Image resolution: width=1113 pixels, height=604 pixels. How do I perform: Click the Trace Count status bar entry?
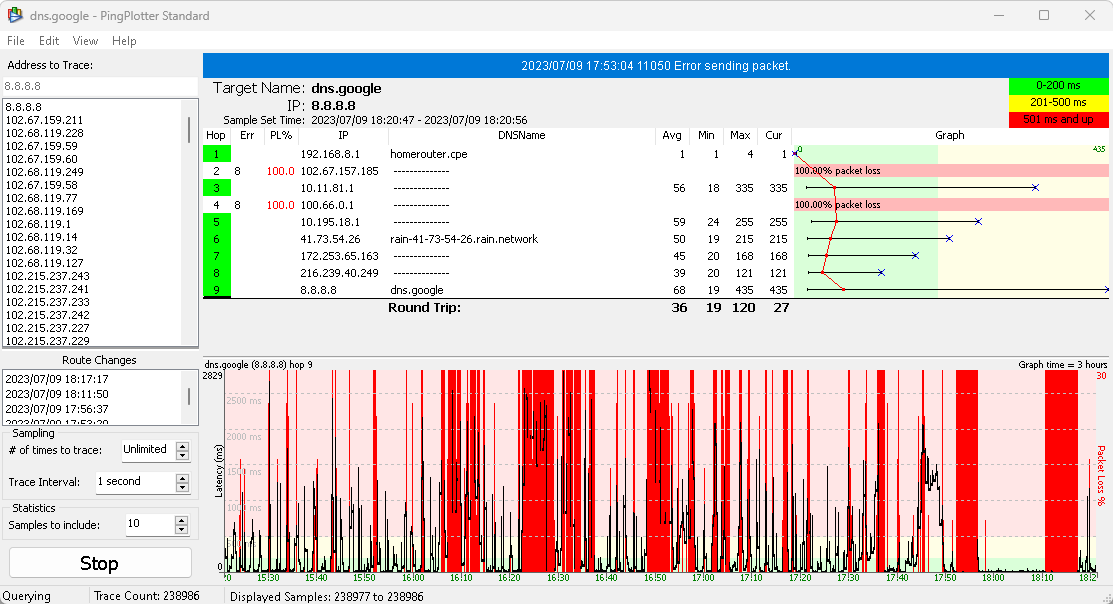(146, 596)
